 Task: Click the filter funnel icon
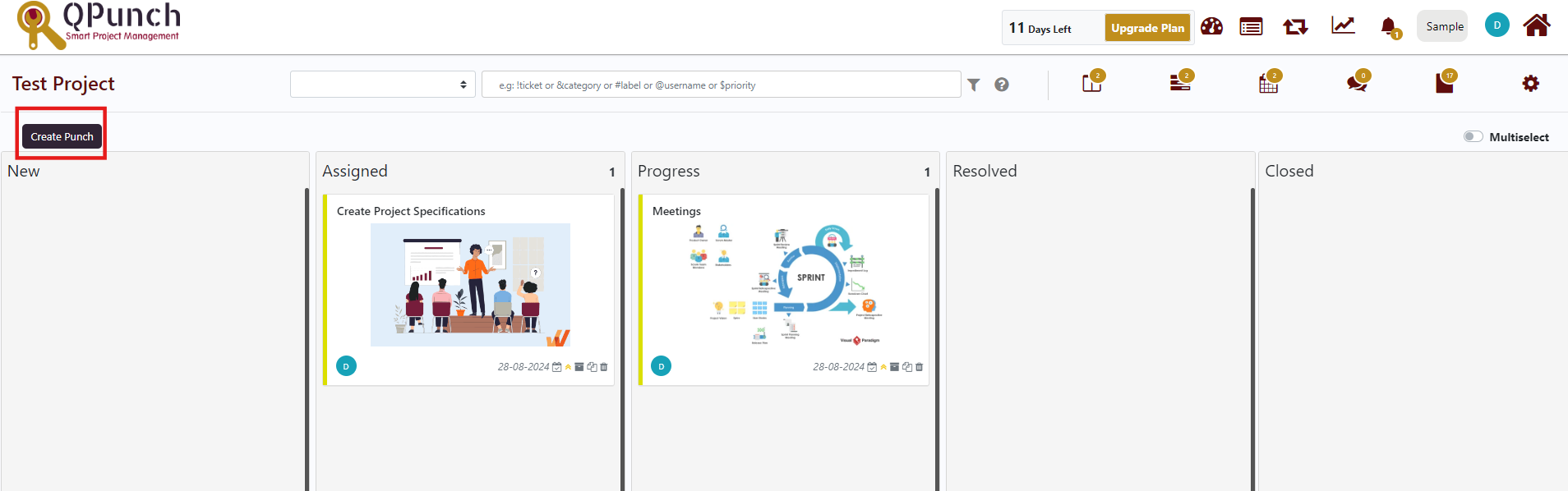(974, 85)
